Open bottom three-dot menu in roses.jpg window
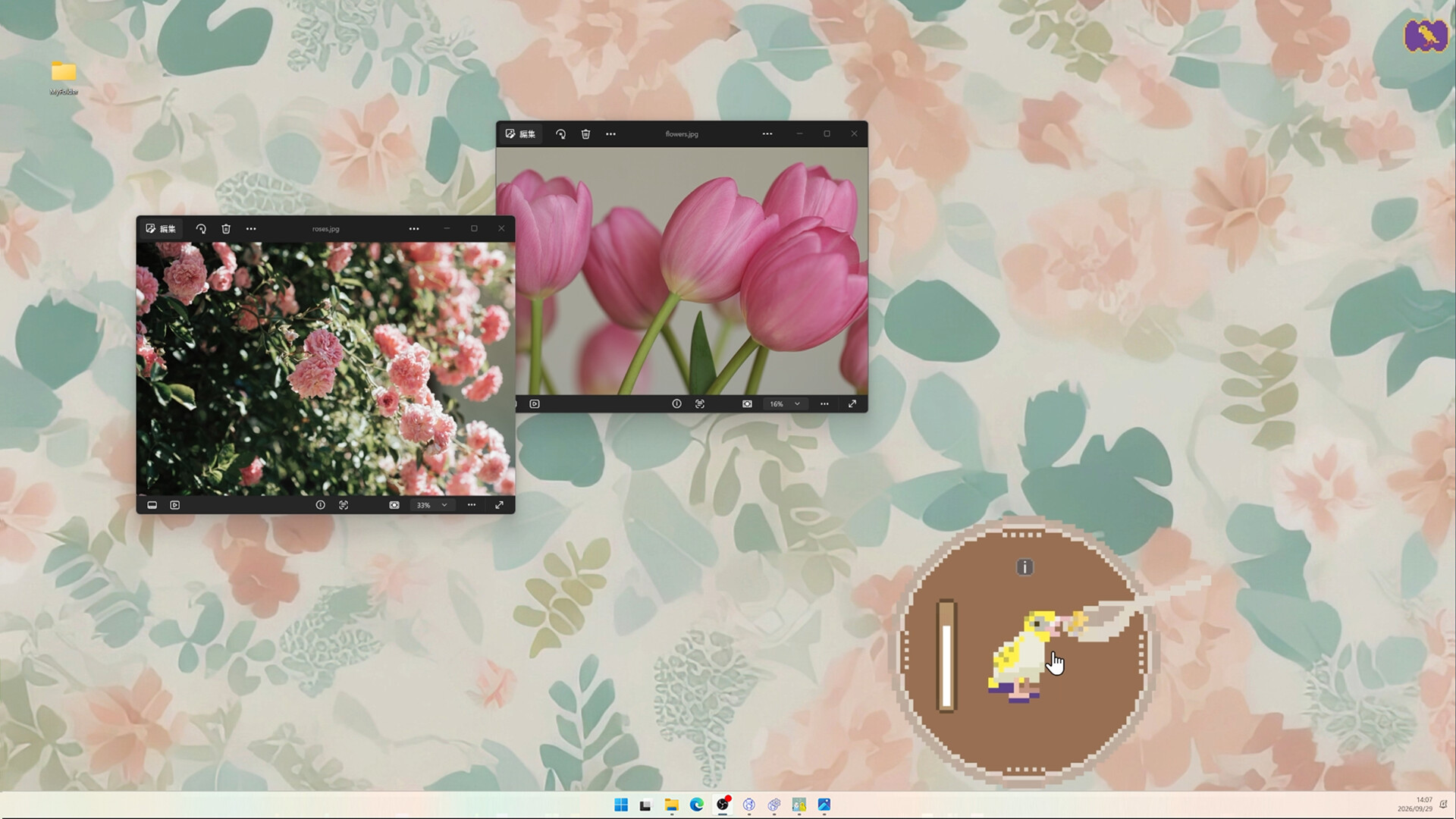The width and height of the screenshot is (1456, 819). click(472, 505)
